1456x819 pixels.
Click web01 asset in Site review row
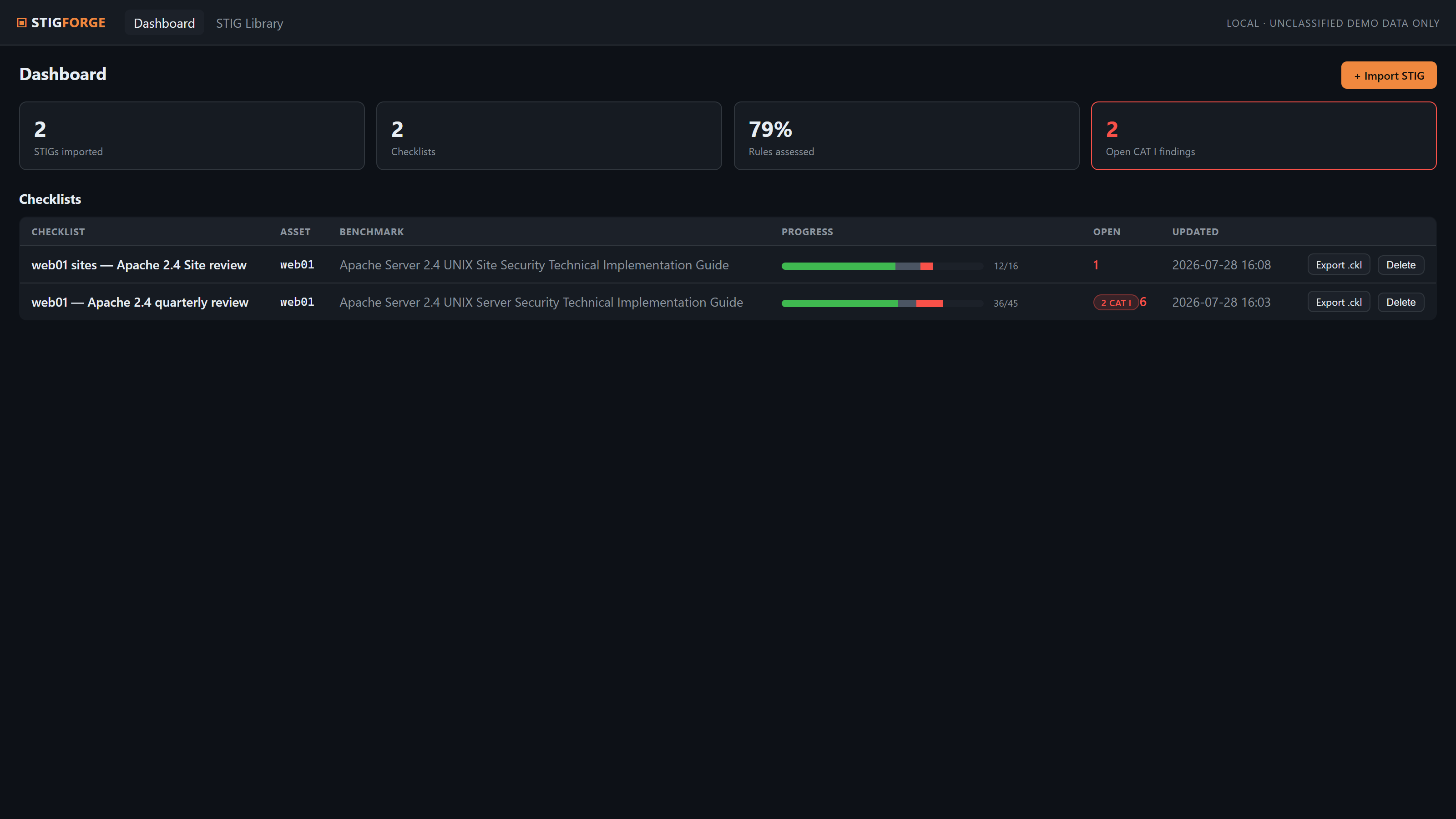297,264
